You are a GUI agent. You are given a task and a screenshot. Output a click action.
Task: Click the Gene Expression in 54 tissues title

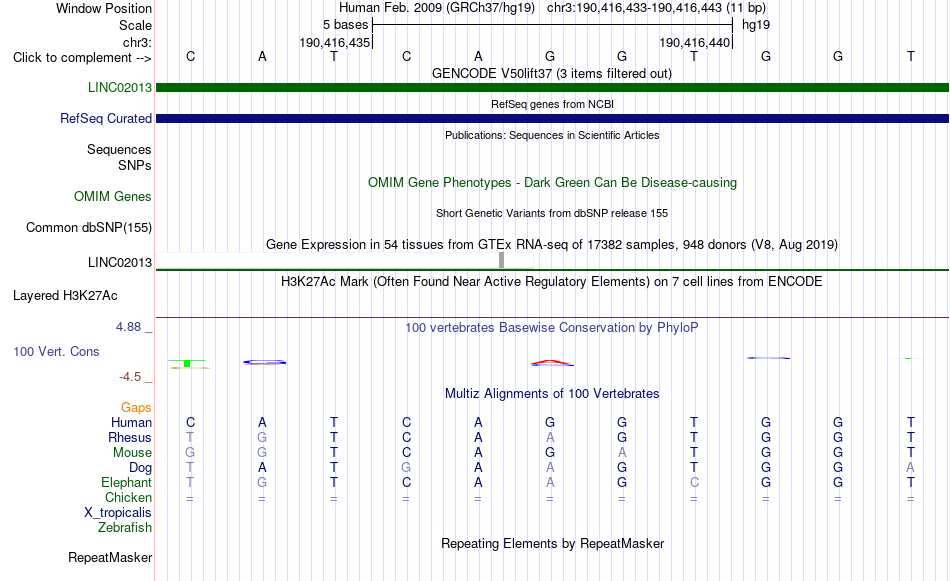click(x=552, y=245)
